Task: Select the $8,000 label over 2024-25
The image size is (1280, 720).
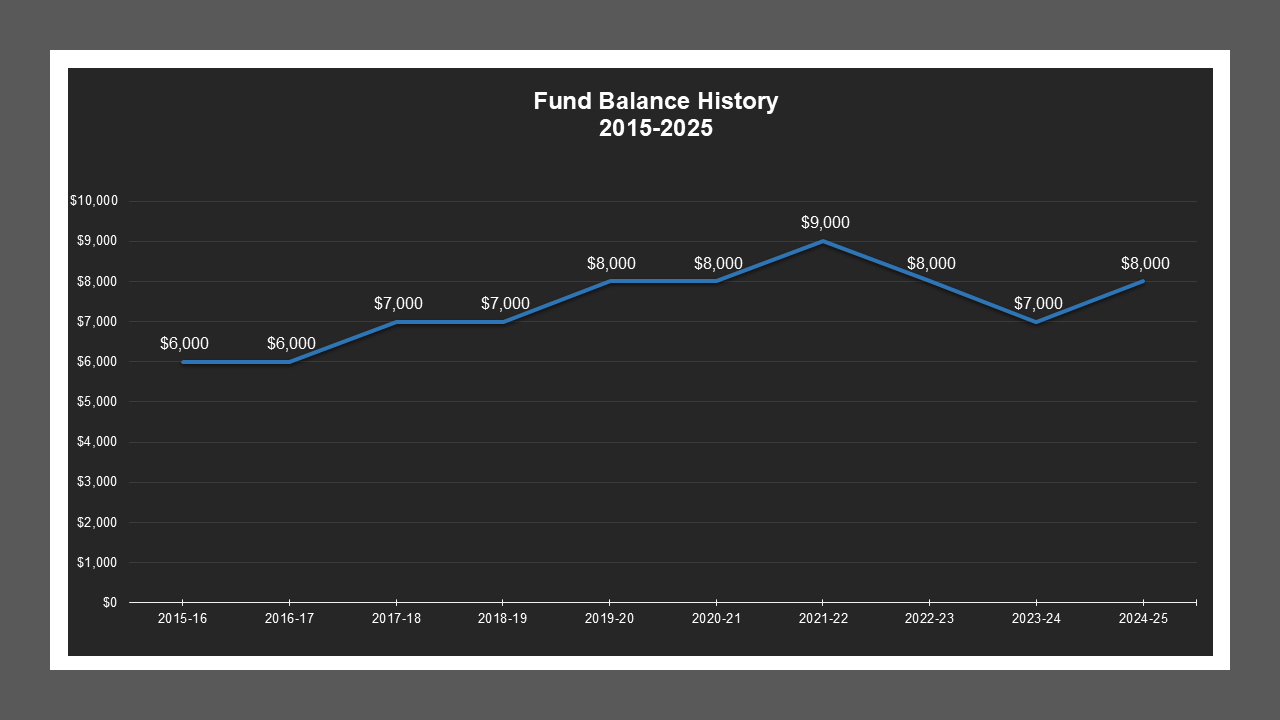Action: click(1145, 263)
